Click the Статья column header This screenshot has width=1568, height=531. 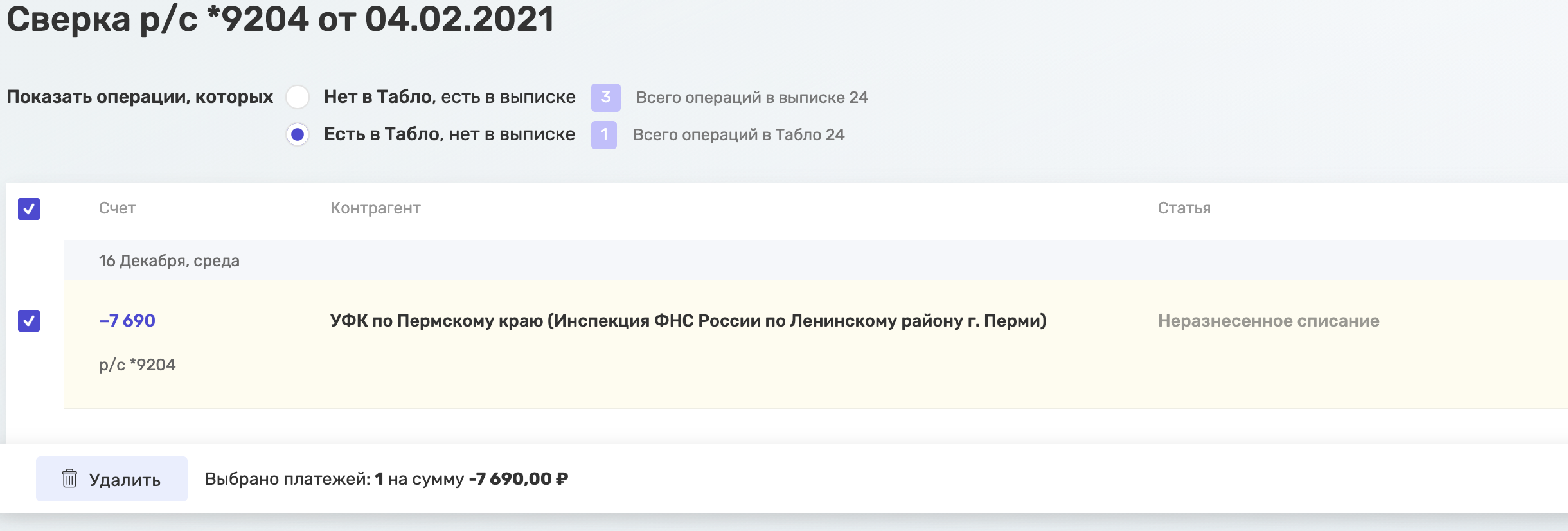point(1184,208)
